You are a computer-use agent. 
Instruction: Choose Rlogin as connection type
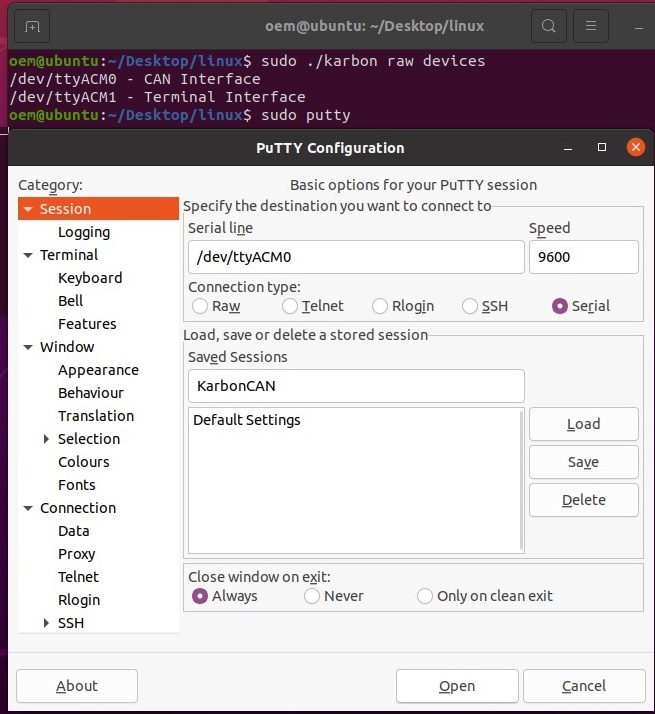pos(380,306)
